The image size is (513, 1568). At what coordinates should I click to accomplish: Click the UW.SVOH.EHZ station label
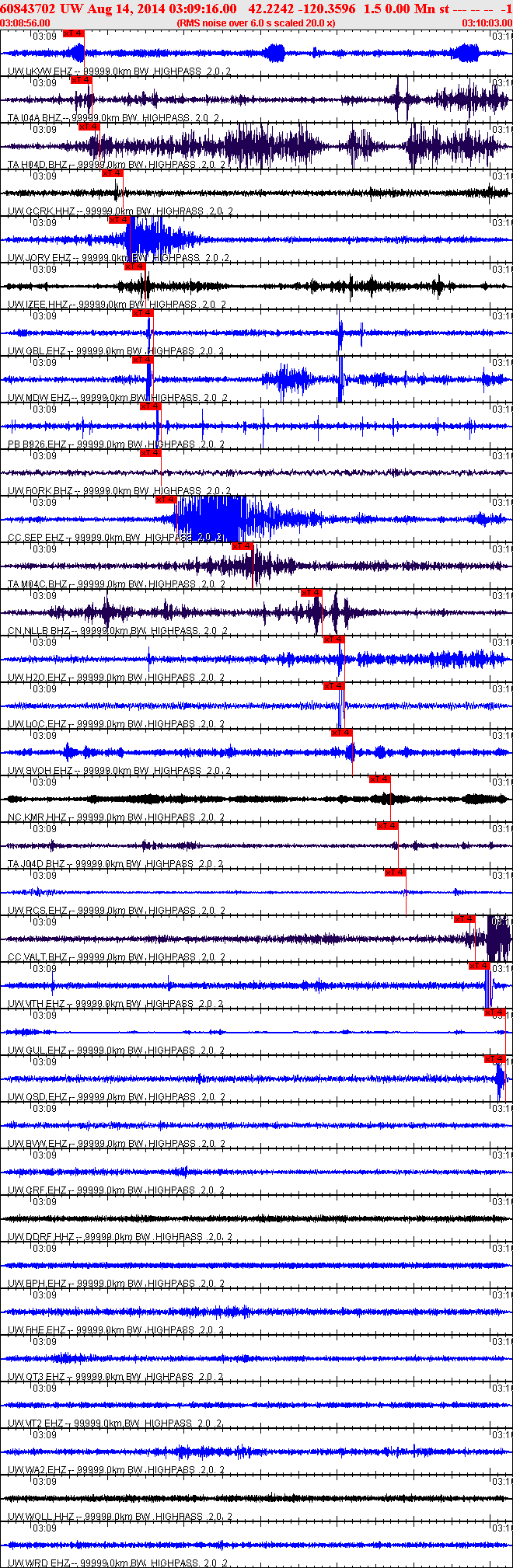click(x=40, y=771)
